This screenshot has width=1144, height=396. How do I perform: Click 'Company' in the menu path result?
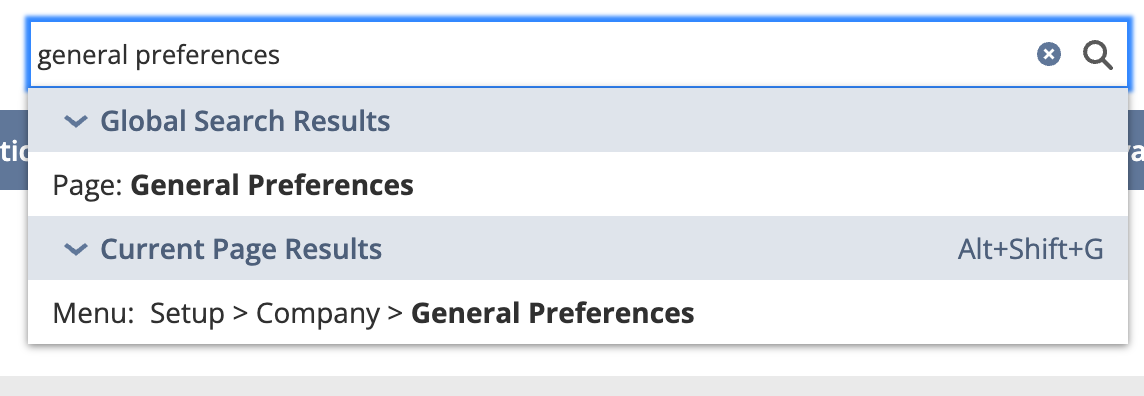(318, 314)
